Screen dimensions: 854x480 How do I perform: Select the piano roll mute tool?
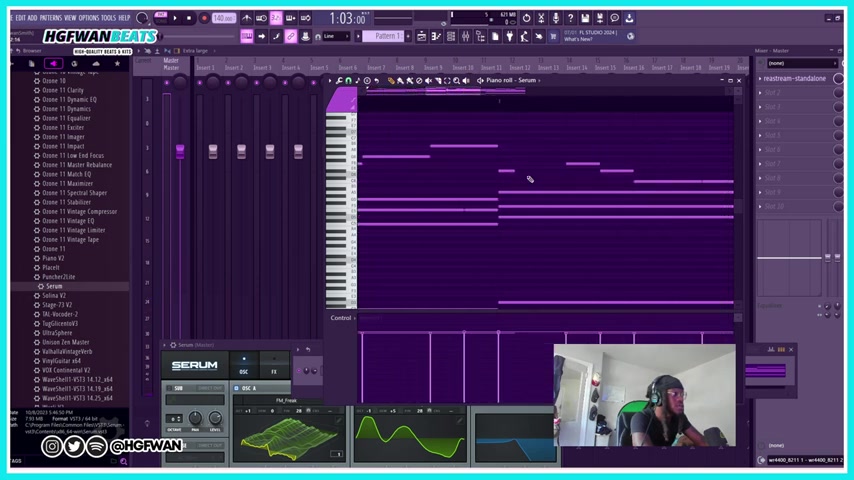[x=428, y=80]
